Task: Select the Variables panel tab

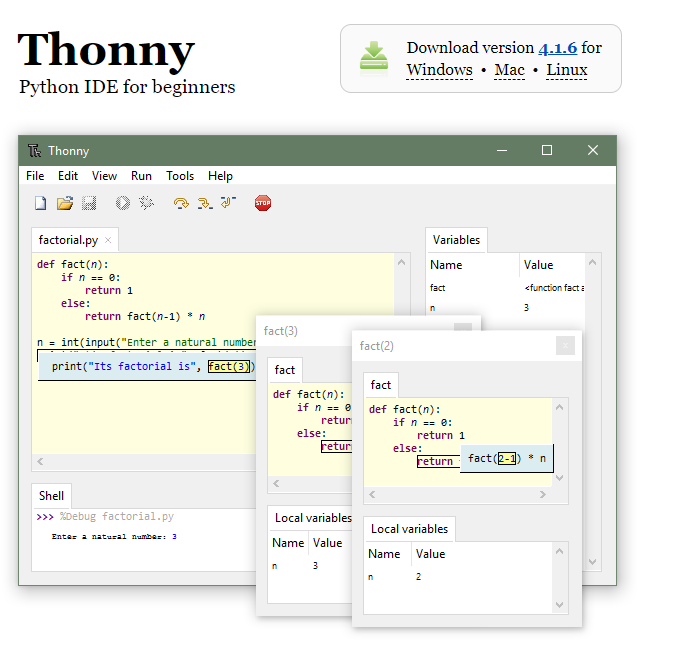Action: click(x=456, y=240)
